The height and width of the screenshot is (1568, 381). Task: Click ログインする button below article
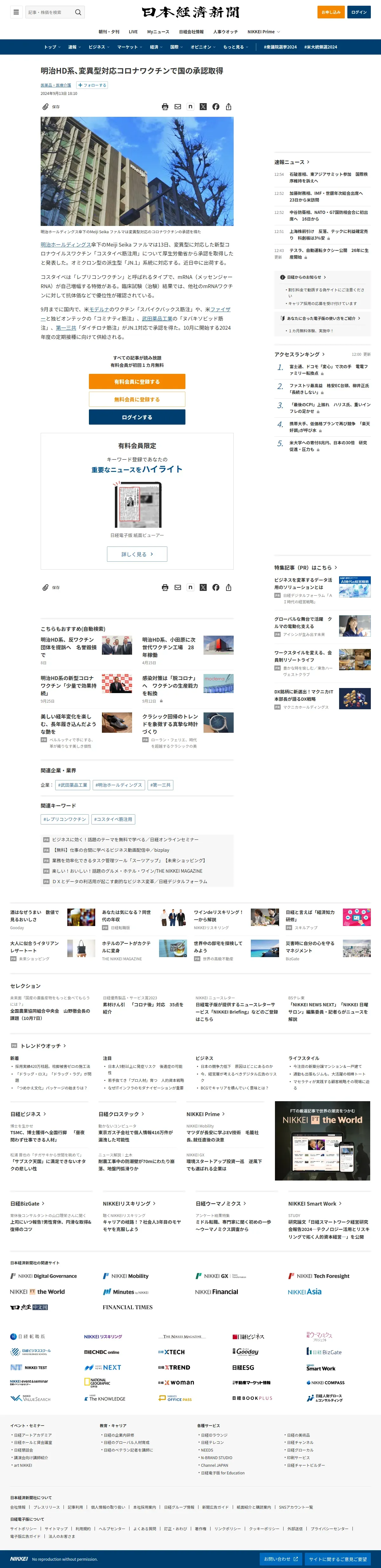(x=137, y=417)
